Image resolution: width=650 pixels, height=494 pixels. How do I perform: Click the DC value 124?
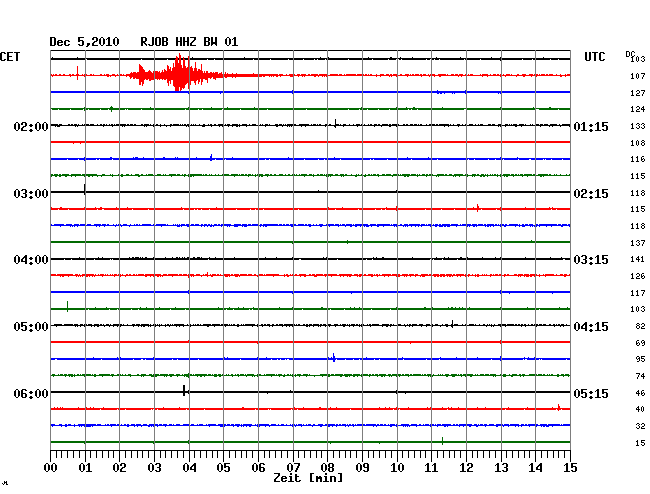[638, 109]
